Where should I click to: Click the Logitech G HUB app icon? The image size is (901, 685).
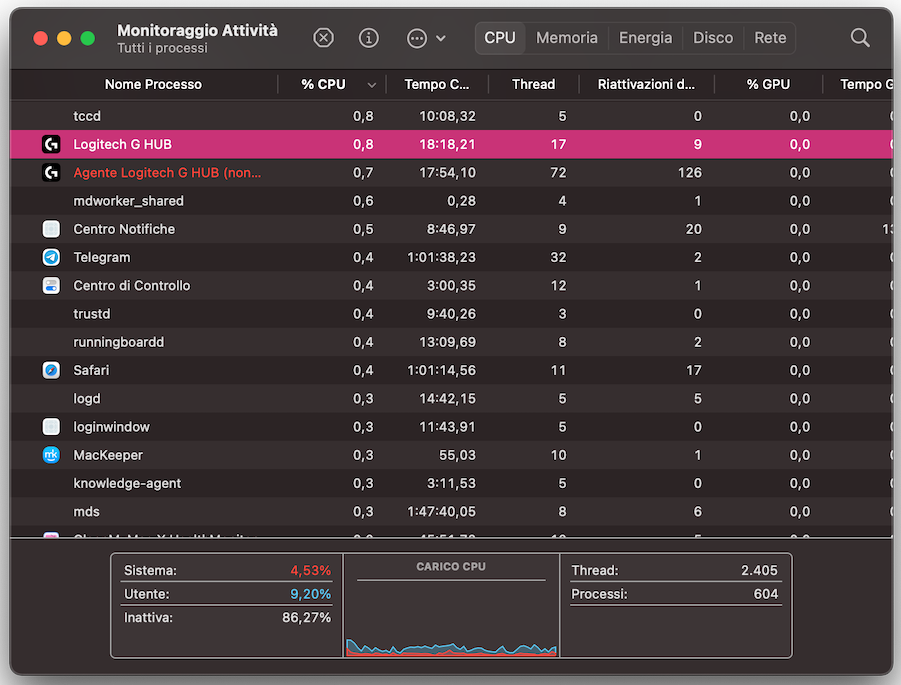pos(51,144)
